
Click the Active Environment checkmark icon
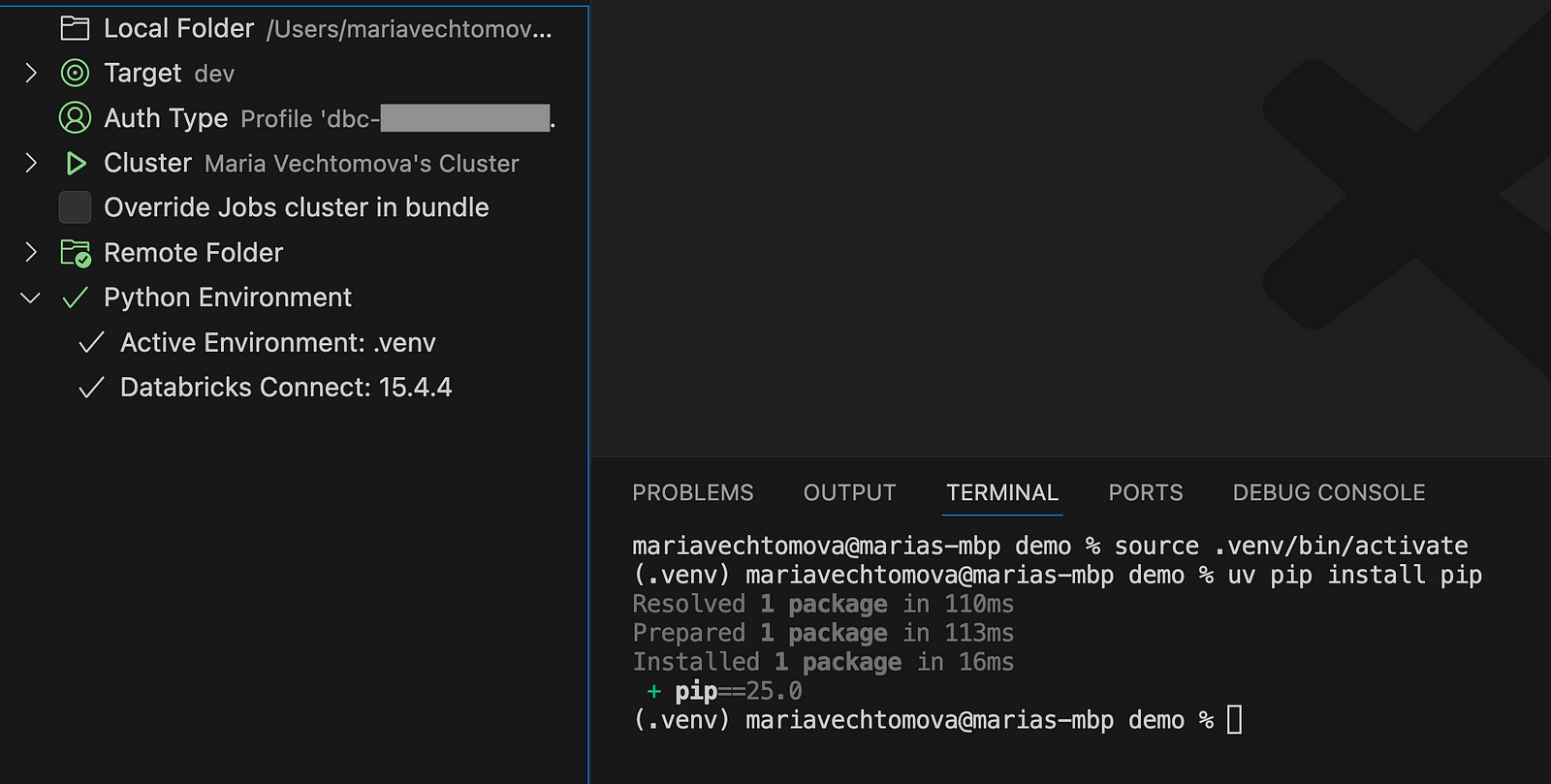click(91, 342)
